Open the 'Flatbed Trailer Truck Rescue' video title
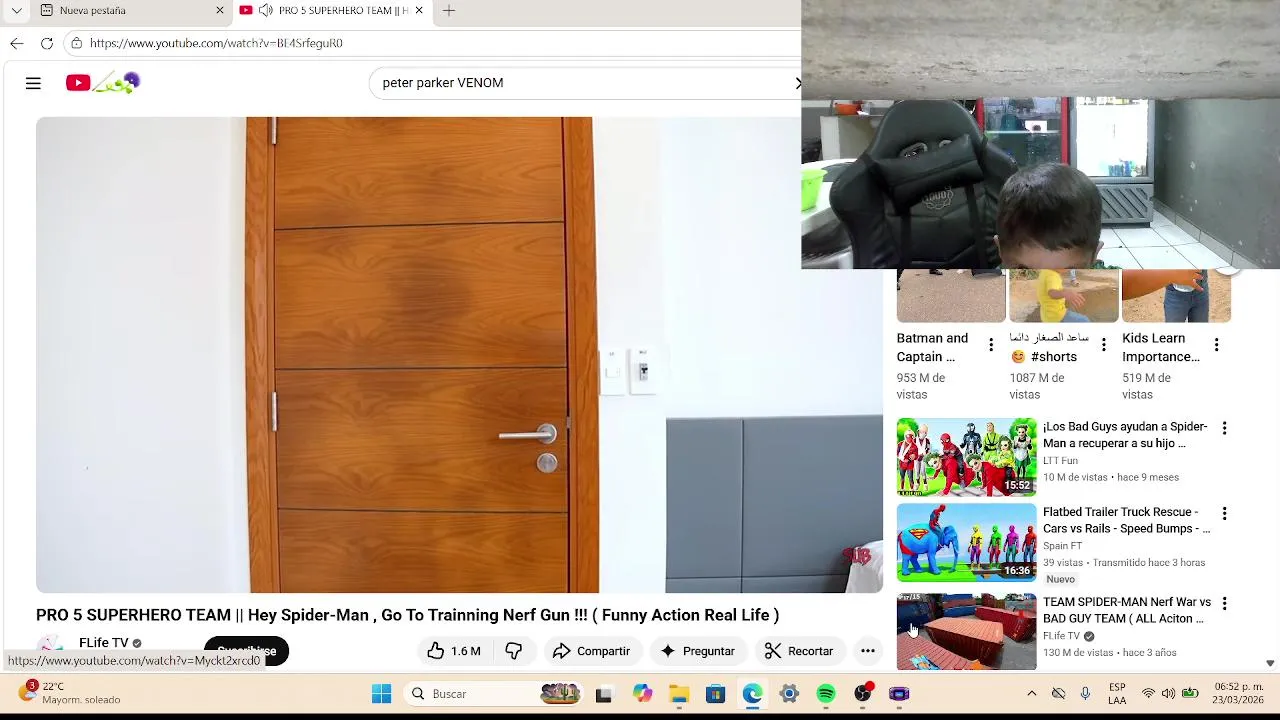 (x=1126, y=520)
